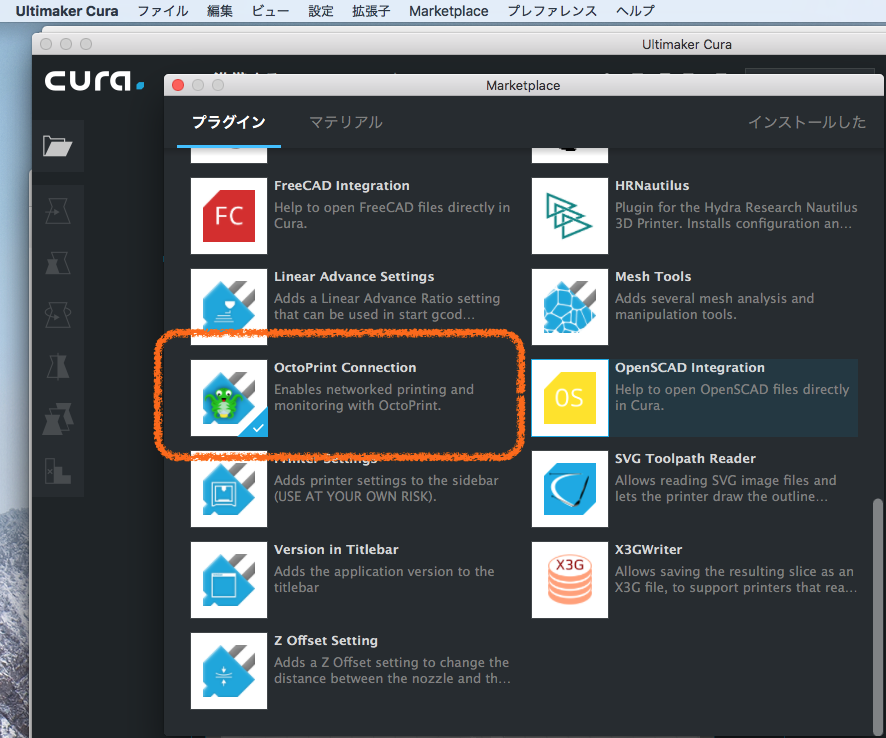The image size is (886, 738).
Task: Click 'Allows saving the resulting slice' description
Action: point(736,579)
